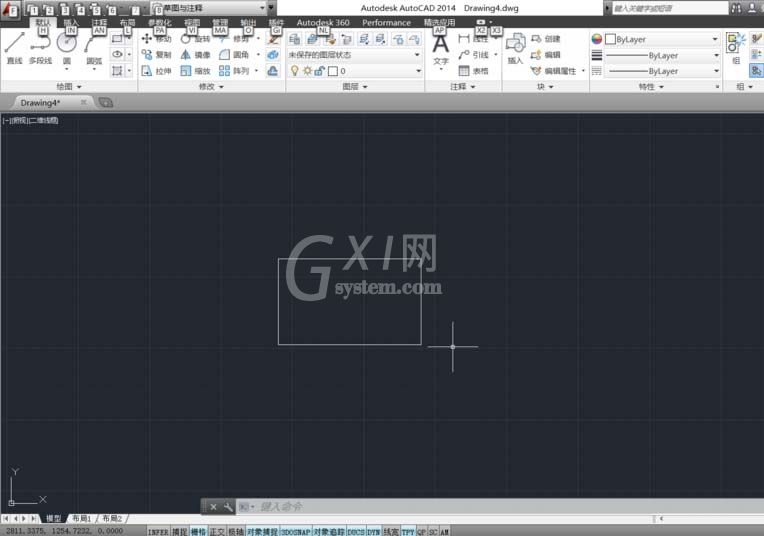The image size is (764, 536).
Task: Click the 表格 (Table) tool
Action: pos(474,71)
